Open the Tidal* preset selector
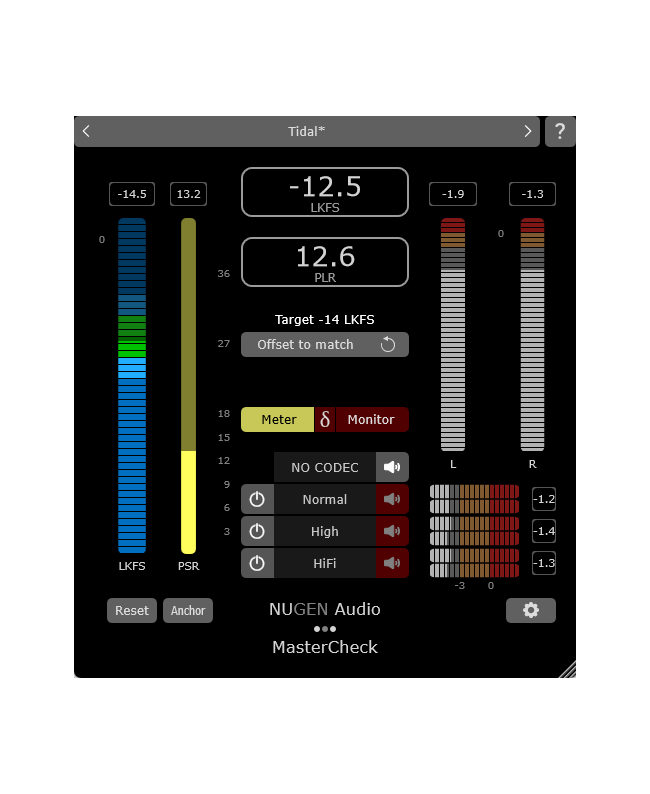The width and height of the screenshot is (650, 794). 307,131
